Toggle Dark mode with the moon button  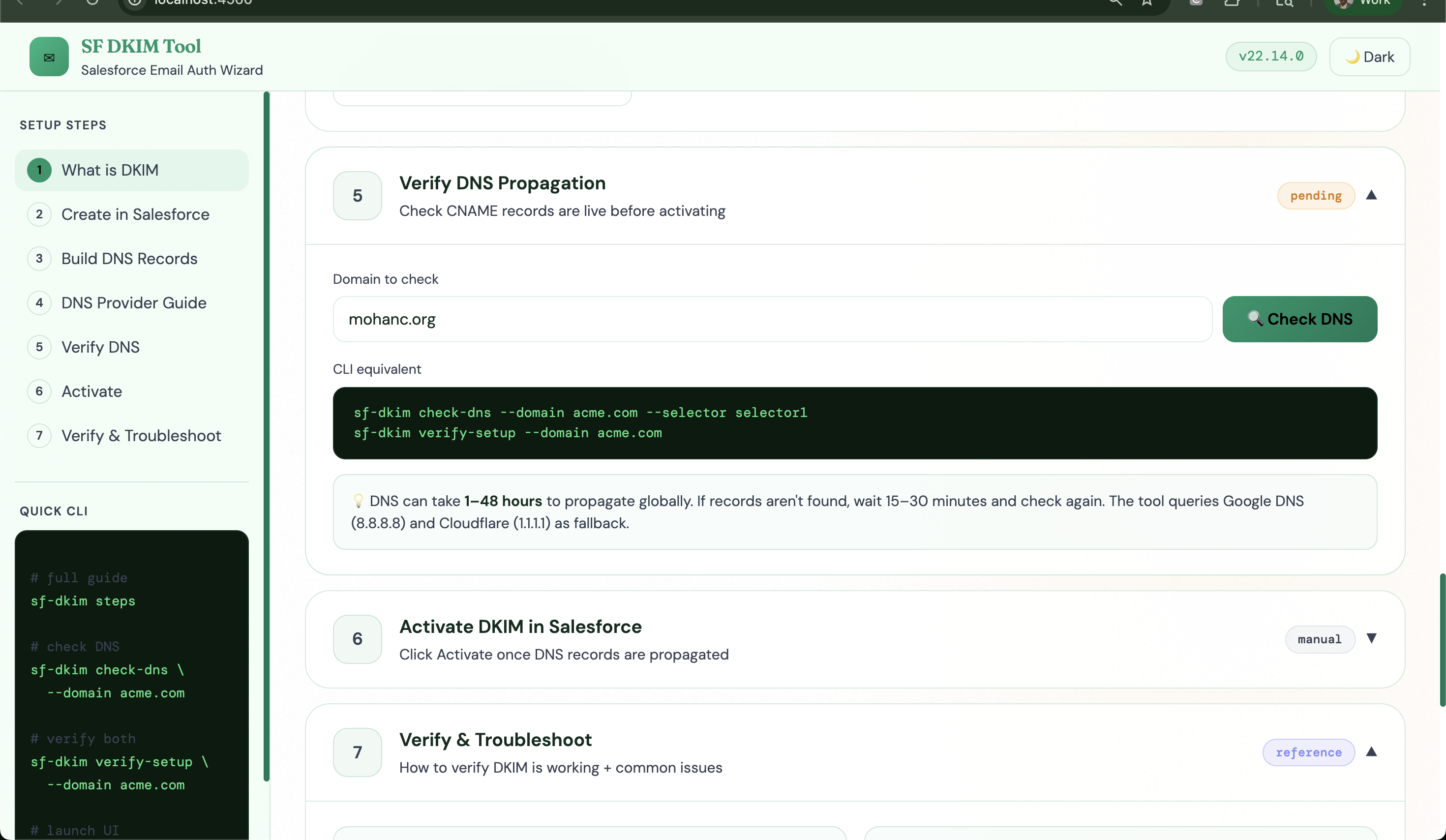click(x=1369, y=56)
